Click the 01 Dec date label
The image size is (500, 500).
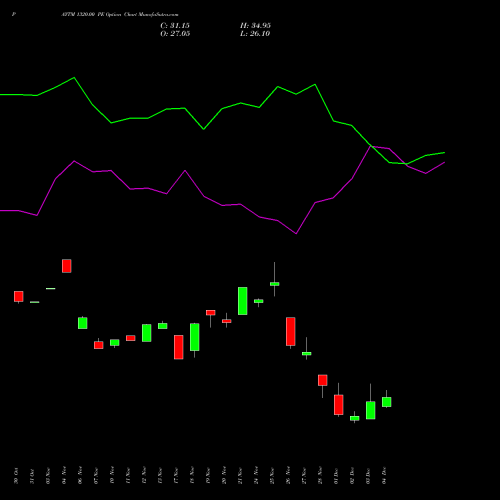(336, 476)
